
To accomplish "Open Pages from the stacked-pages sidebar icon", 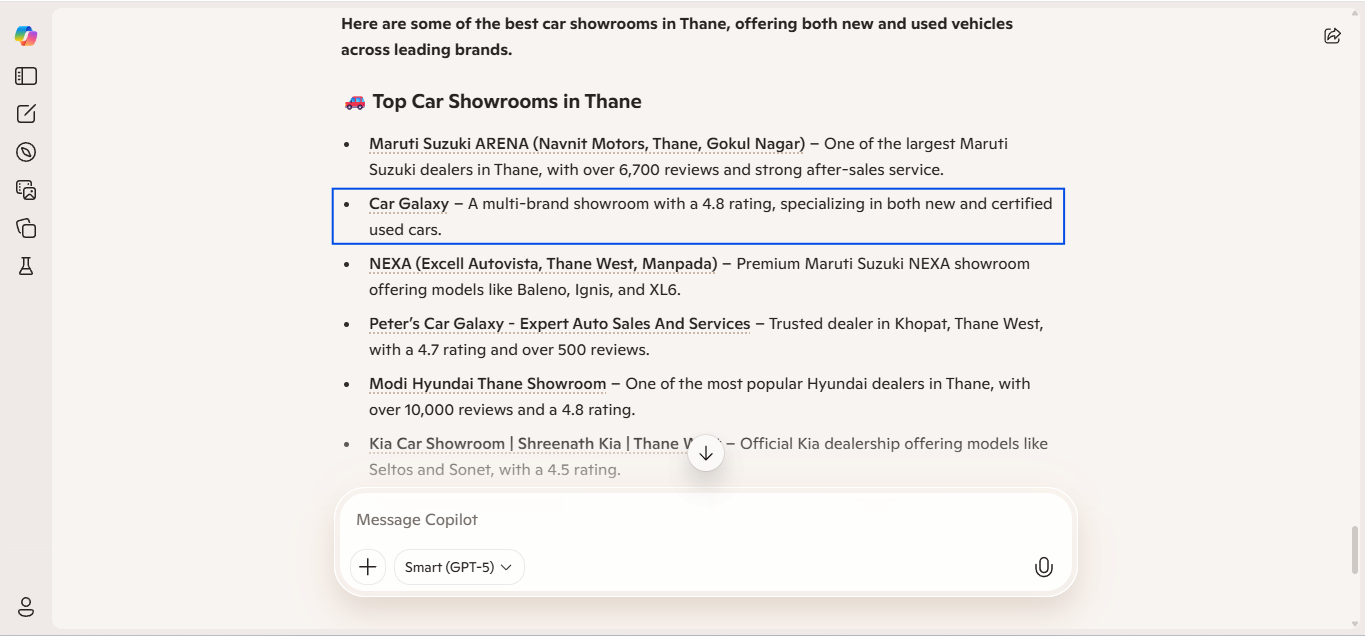I will coord(25,228).
